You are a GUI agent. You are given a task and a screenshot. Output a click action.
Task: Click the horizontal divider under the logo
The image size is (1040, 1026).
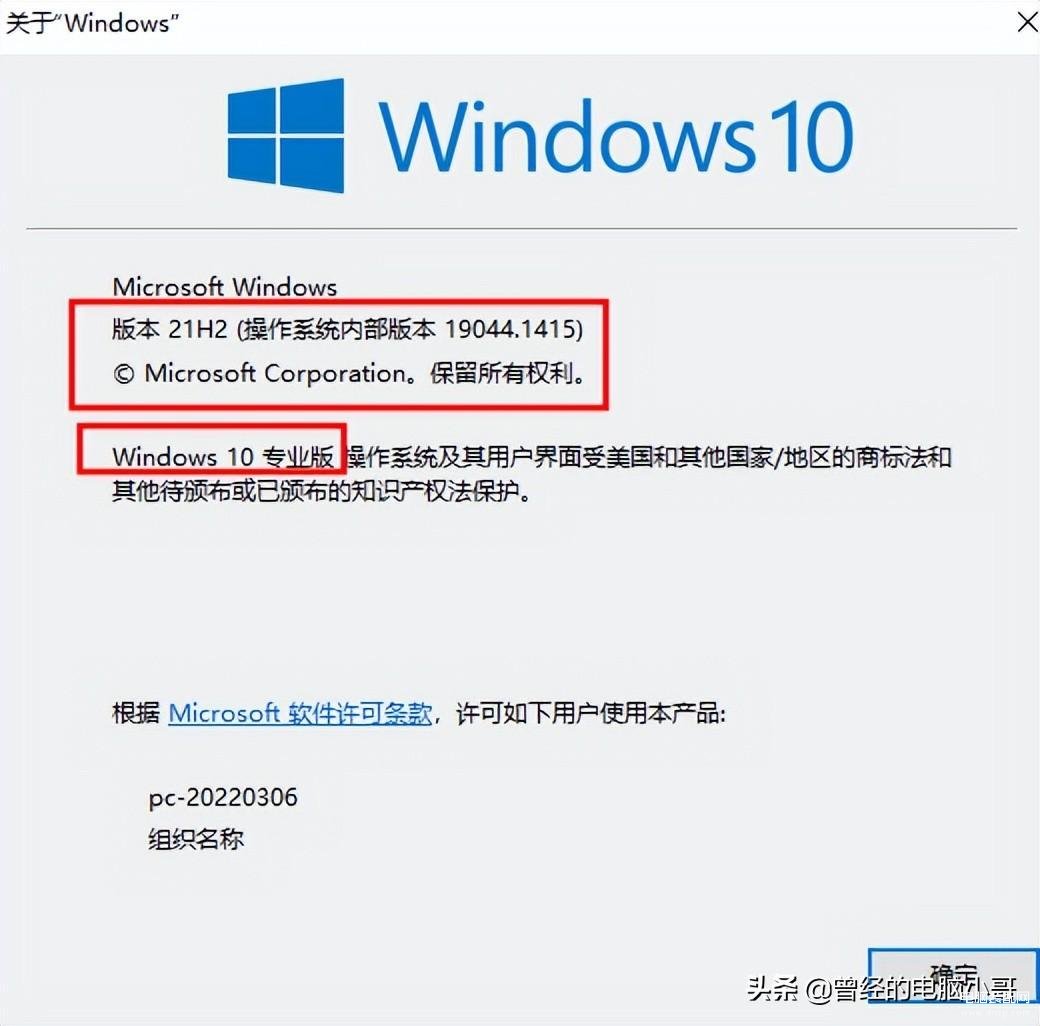point(521,229)
